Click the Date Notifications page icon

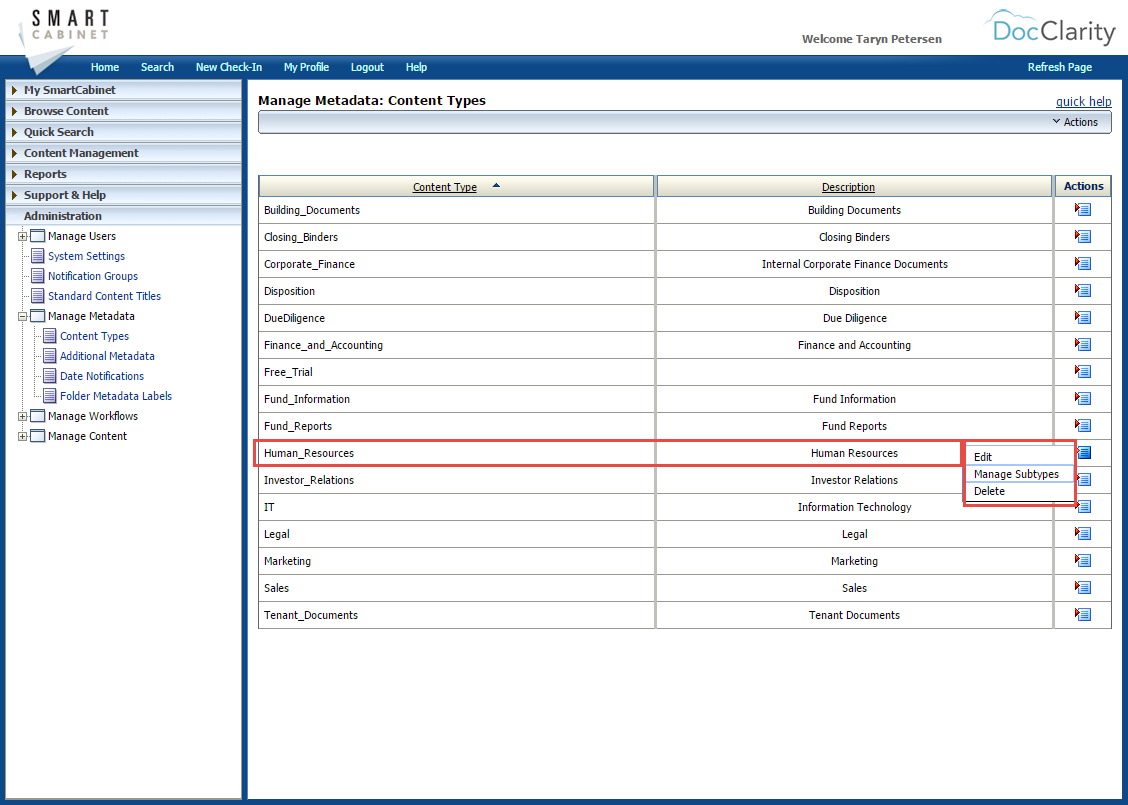[50, 376]
